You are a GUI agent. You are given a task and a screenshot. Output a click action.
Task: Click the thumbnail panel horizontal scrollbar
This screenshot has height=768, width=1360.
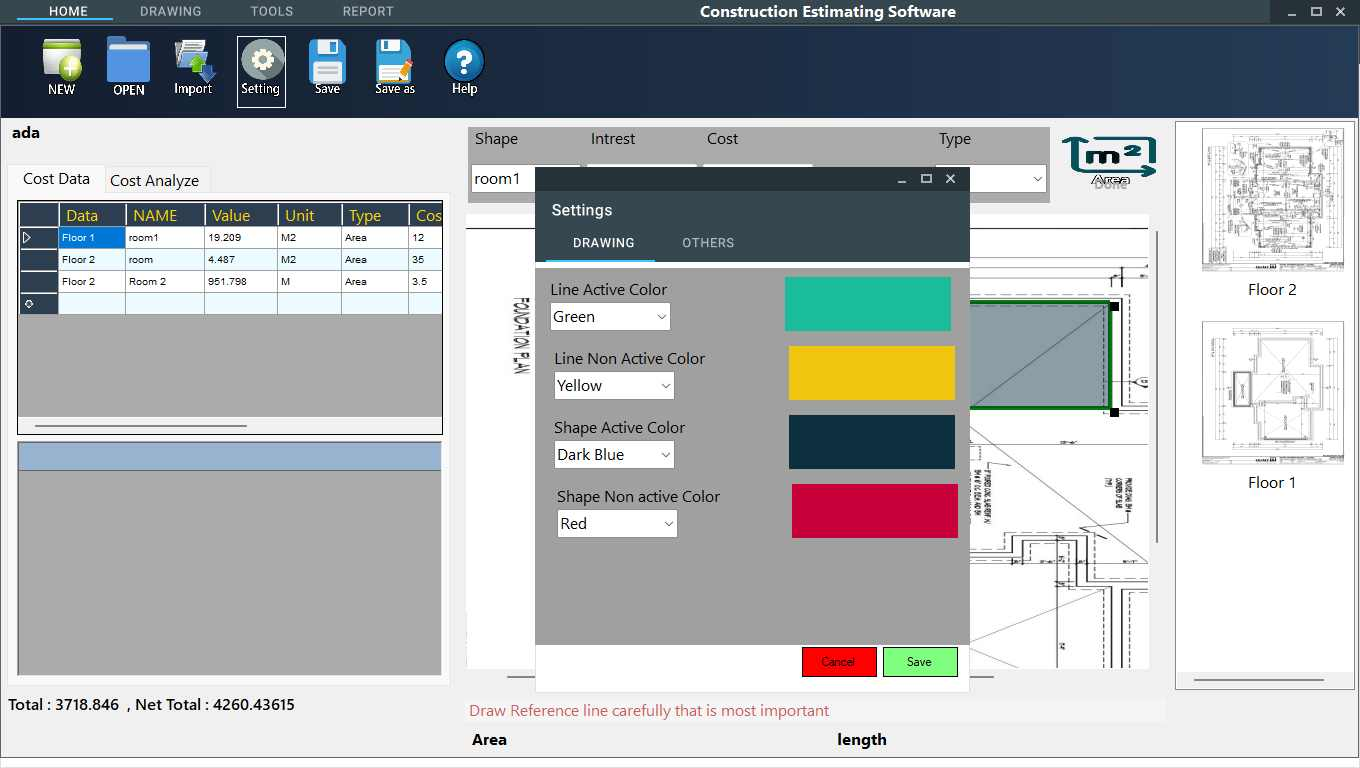click(1259, 680)
